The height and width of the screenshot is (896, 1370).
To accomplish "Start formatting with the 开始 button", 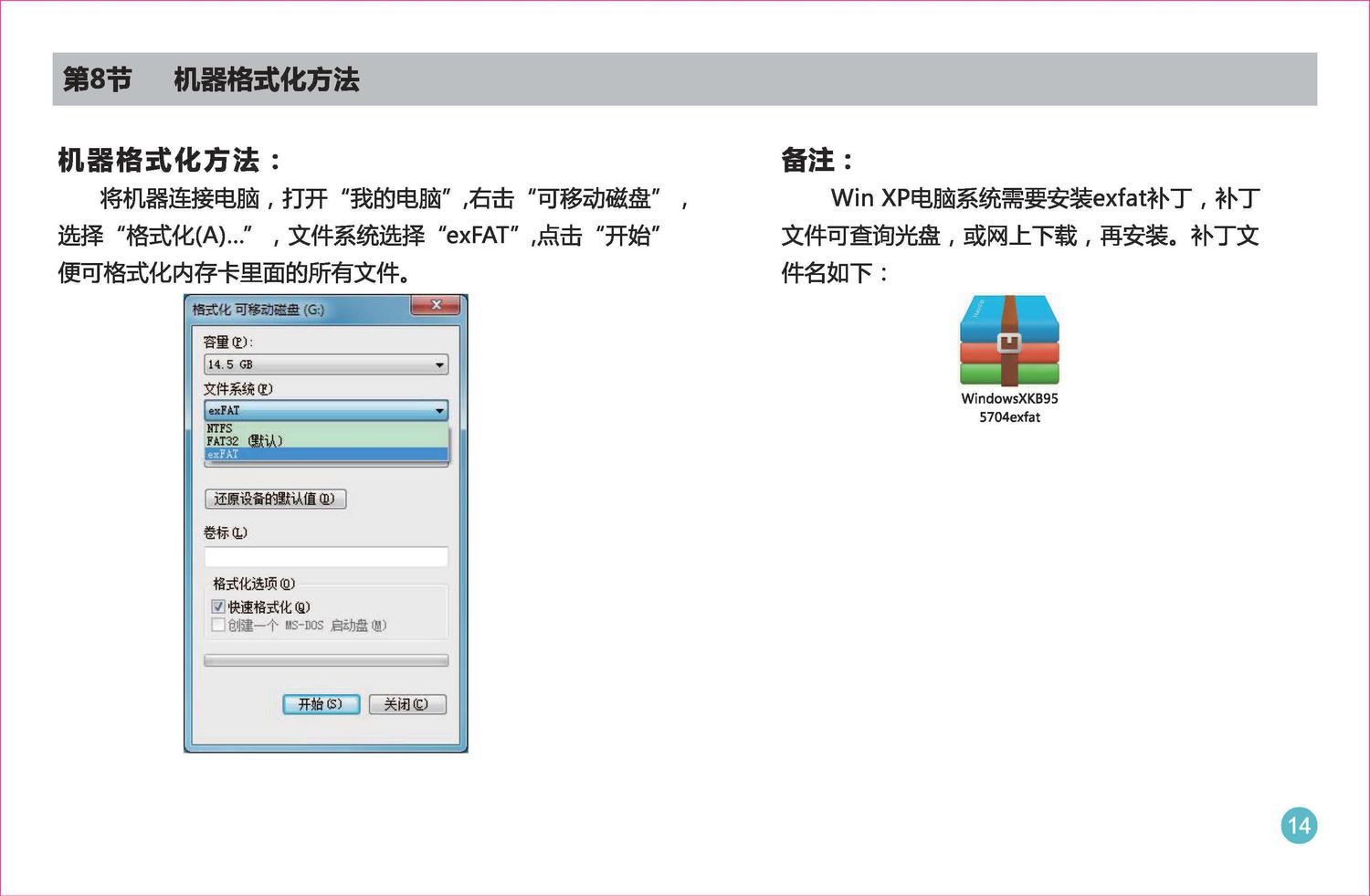I will click(321, 704).
